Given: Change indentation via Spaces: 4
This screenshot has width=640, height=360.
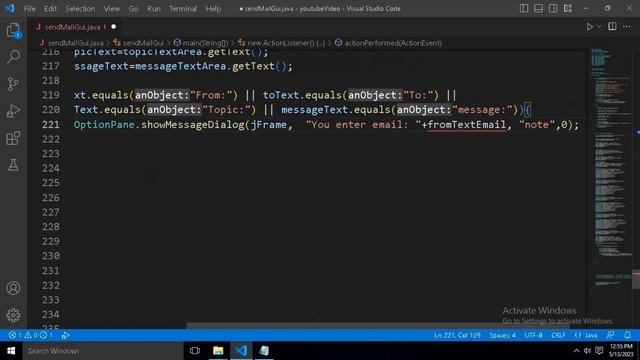Looking at the screenshot, I should 502,335.
